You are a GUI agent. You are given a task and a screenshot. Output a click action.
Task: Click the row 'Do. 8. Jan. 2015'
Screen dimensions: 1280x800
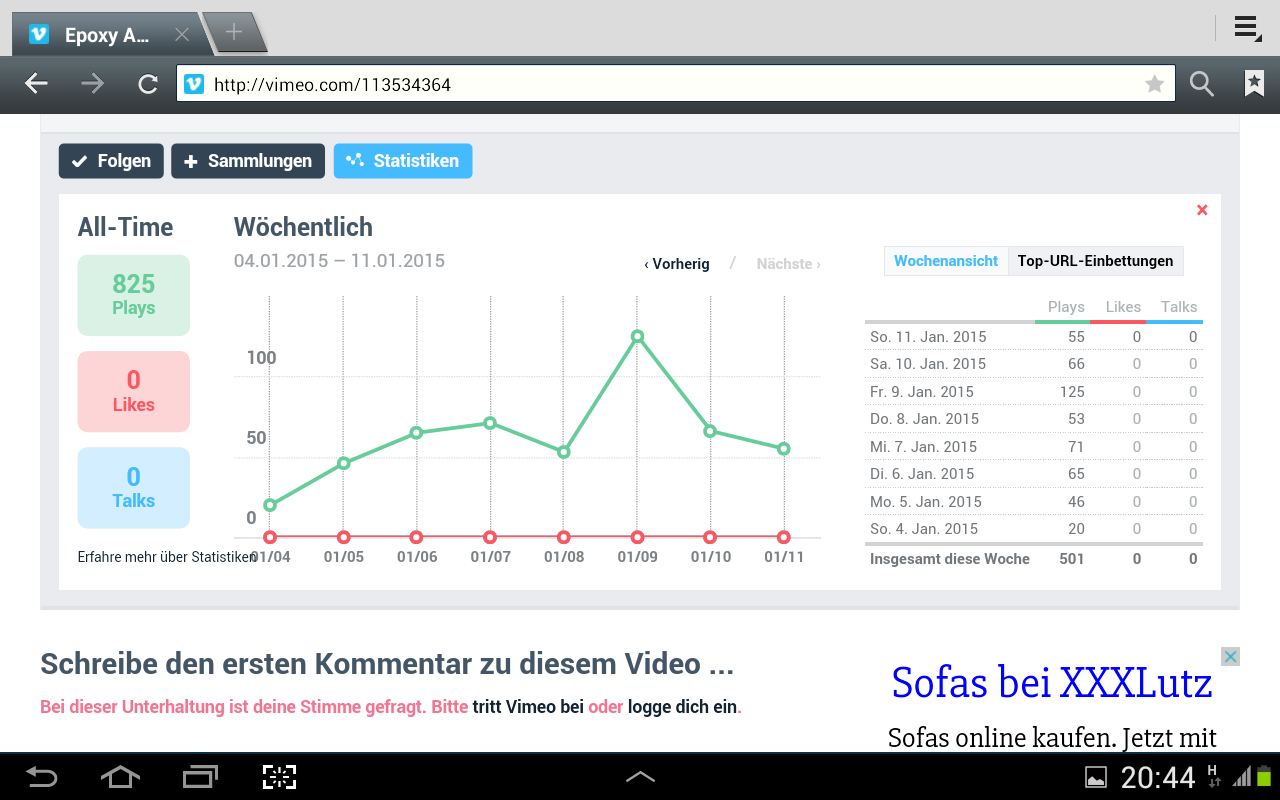click(x=1034, y=419)
